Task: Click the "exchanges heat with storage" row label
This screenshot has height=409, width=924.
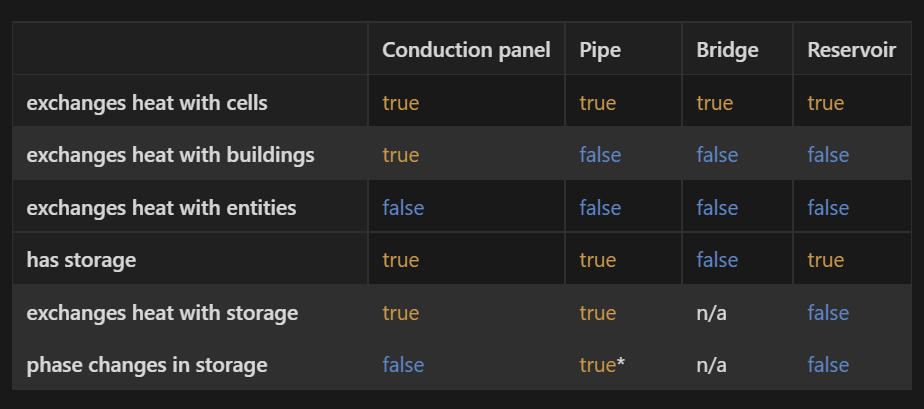Action: point(162,313)
